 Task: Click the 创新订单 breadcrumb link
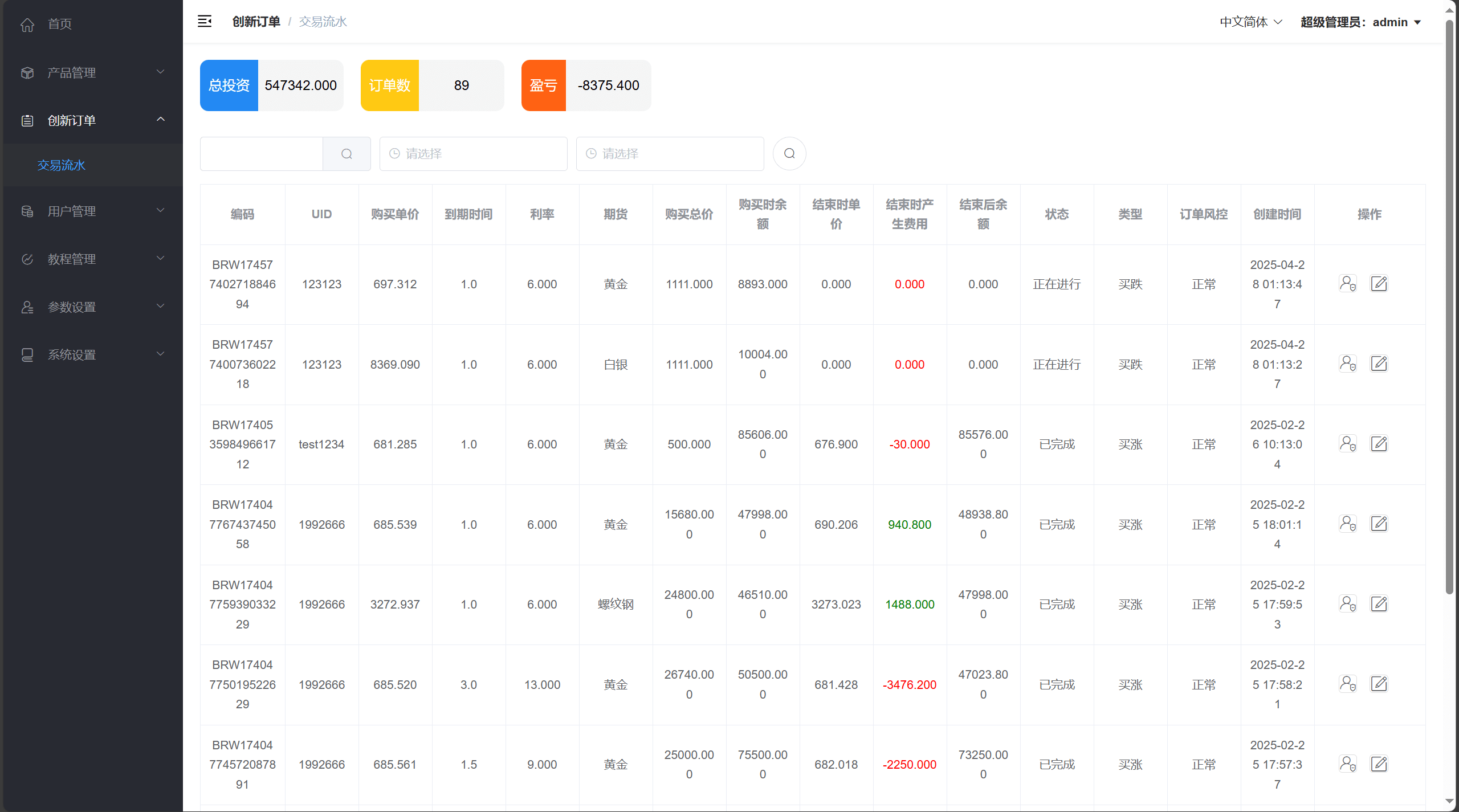(x=256, y=22)
